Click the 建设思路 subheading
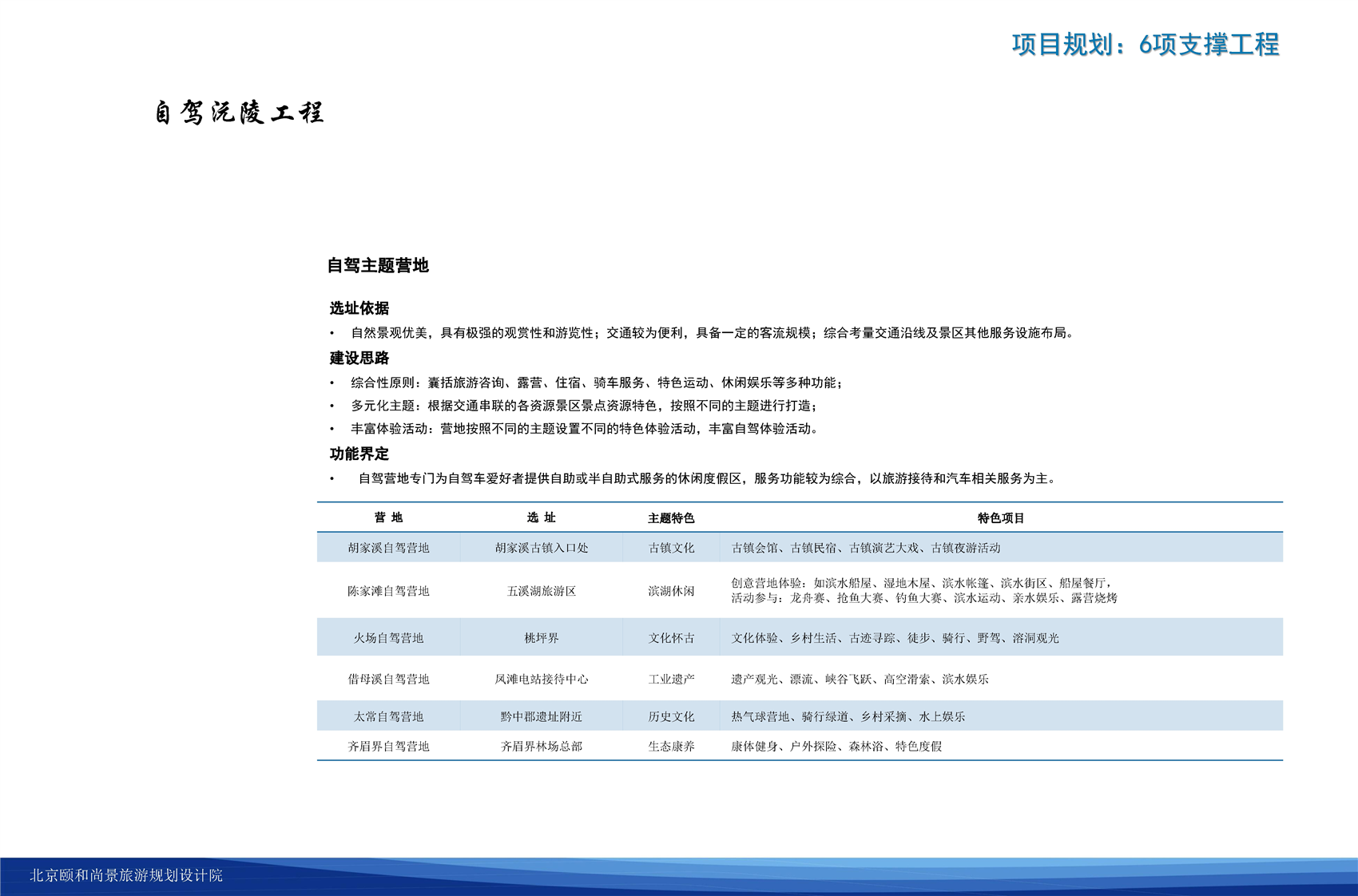Viewport: 1358px width, 896px height. pos(359,358)
